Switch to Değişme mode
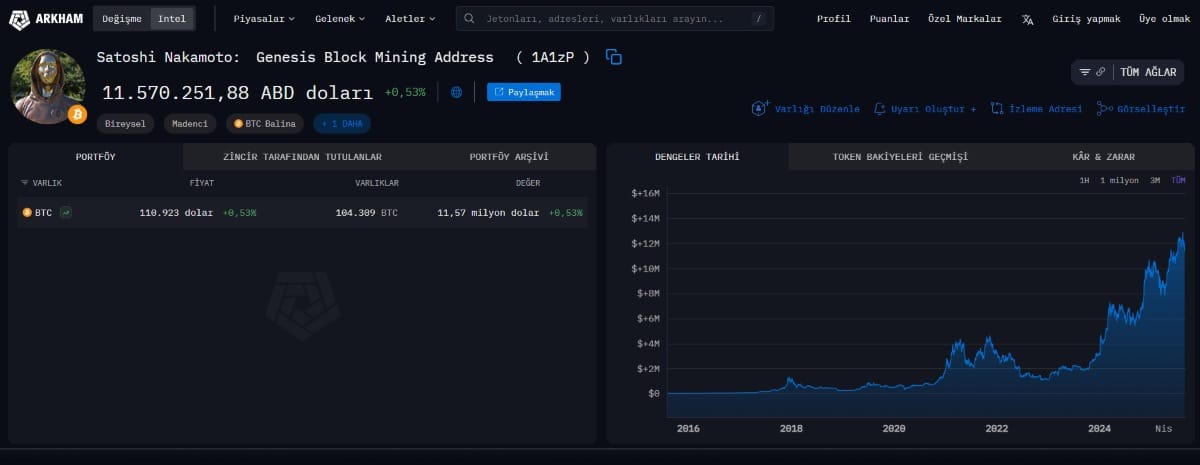This screenshot has height=465, width=1200. (x=122, y=19)
